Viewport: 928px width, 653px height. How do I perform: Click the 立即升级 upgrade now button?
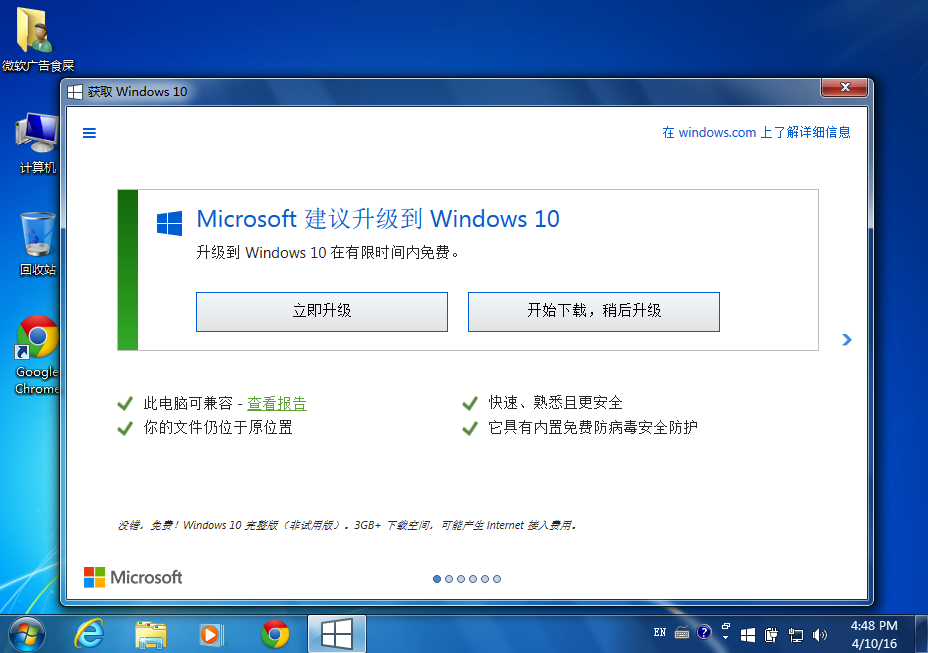[322, 311]
